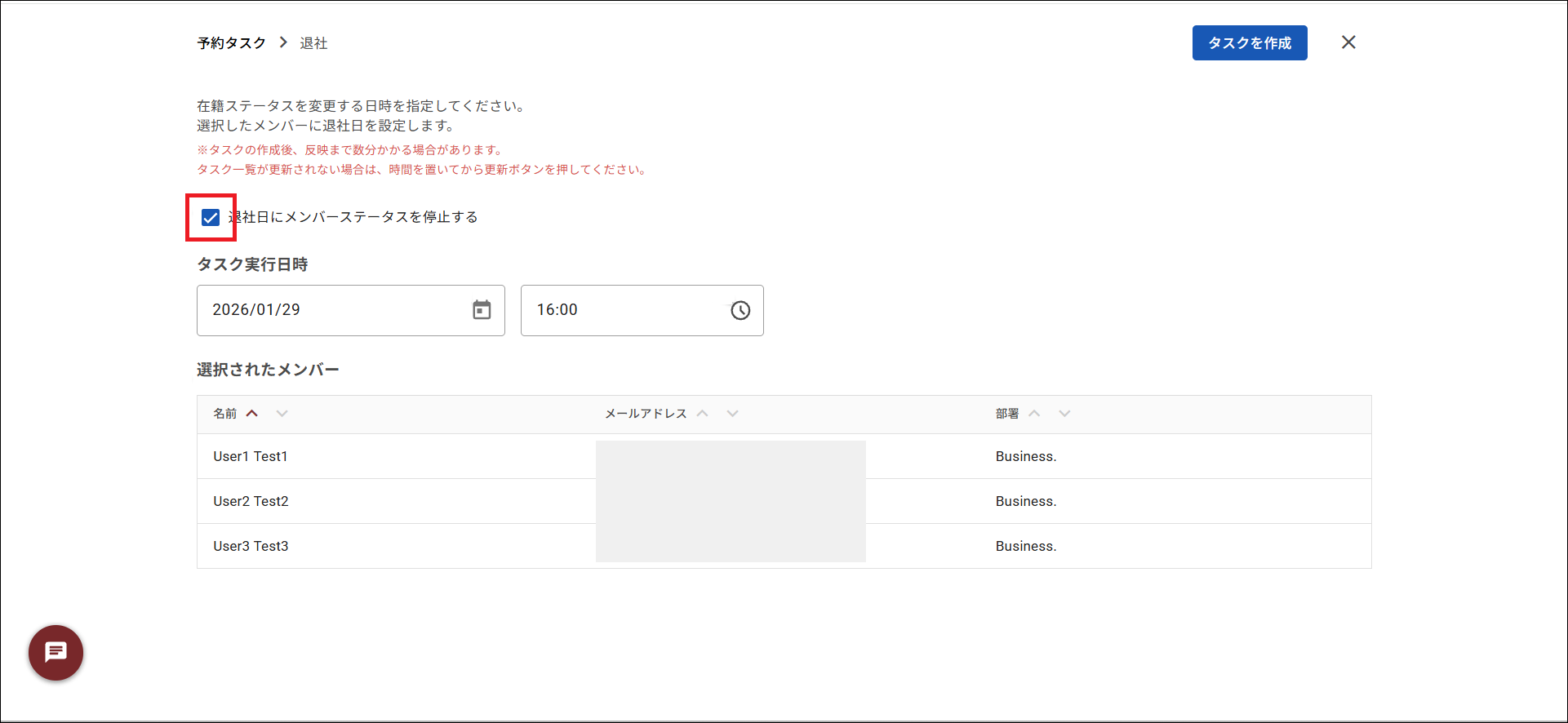
Task: Click the タスクを作成 button
Action: coord(1250,42)
